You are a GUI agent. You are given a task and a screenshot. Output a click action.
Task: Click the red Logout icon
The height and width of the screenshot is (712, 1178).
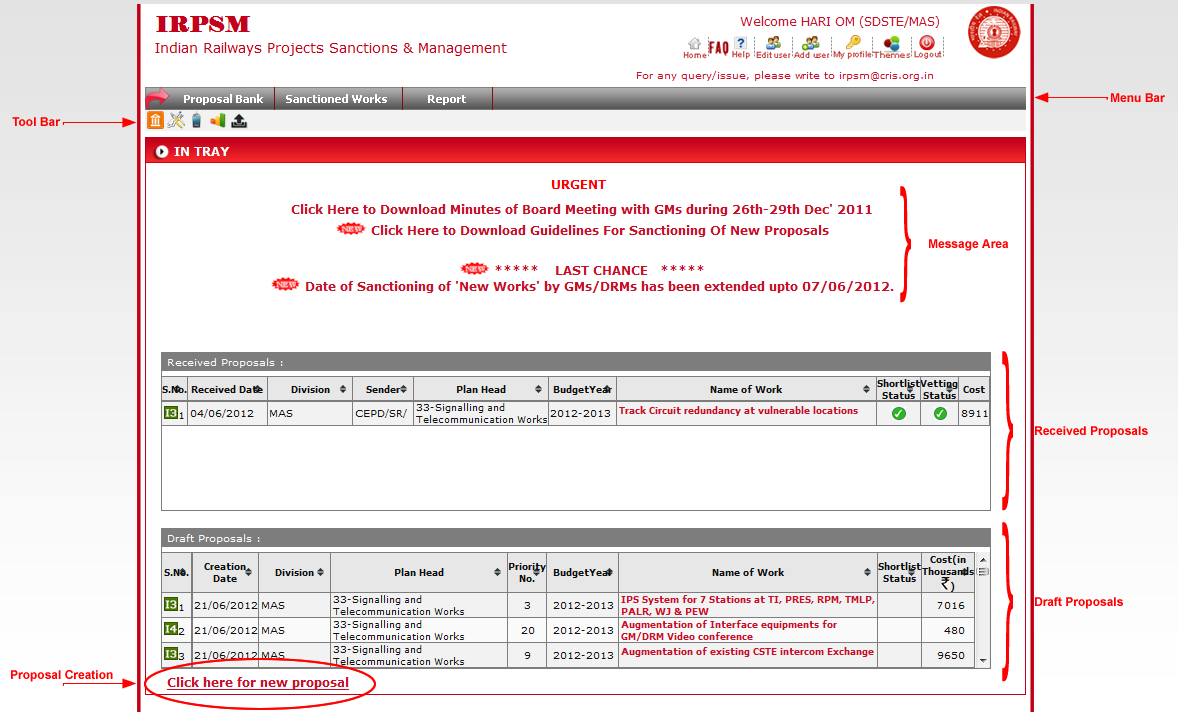pyautogui.click(x=927, y=44)
